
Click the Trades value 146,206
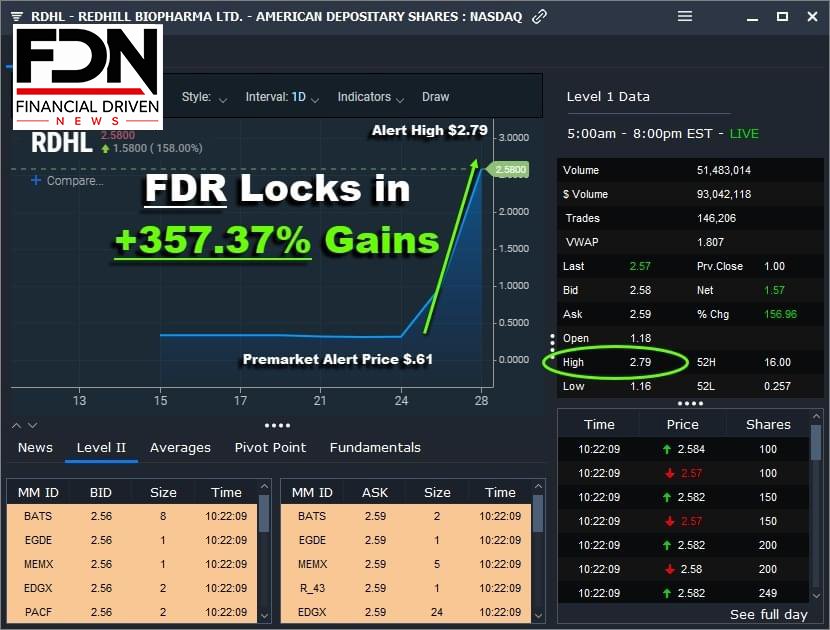tap(716, 218)
